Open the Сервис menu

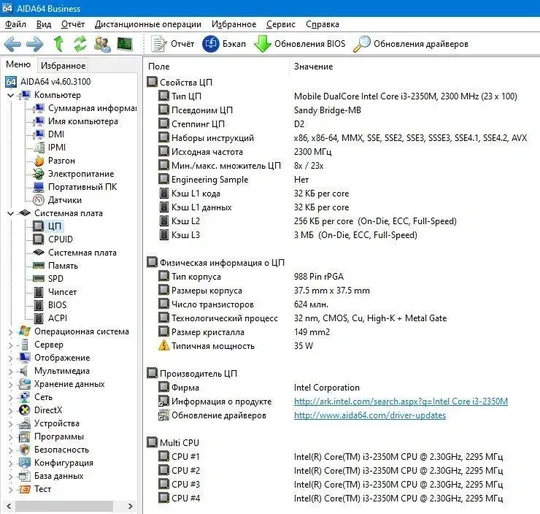[281, 24]
